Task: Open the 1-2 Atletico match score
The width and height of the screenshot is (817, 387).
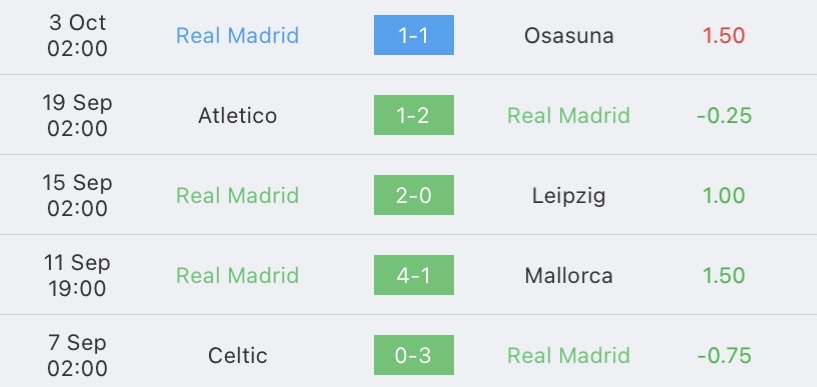Action: [414, 115]
